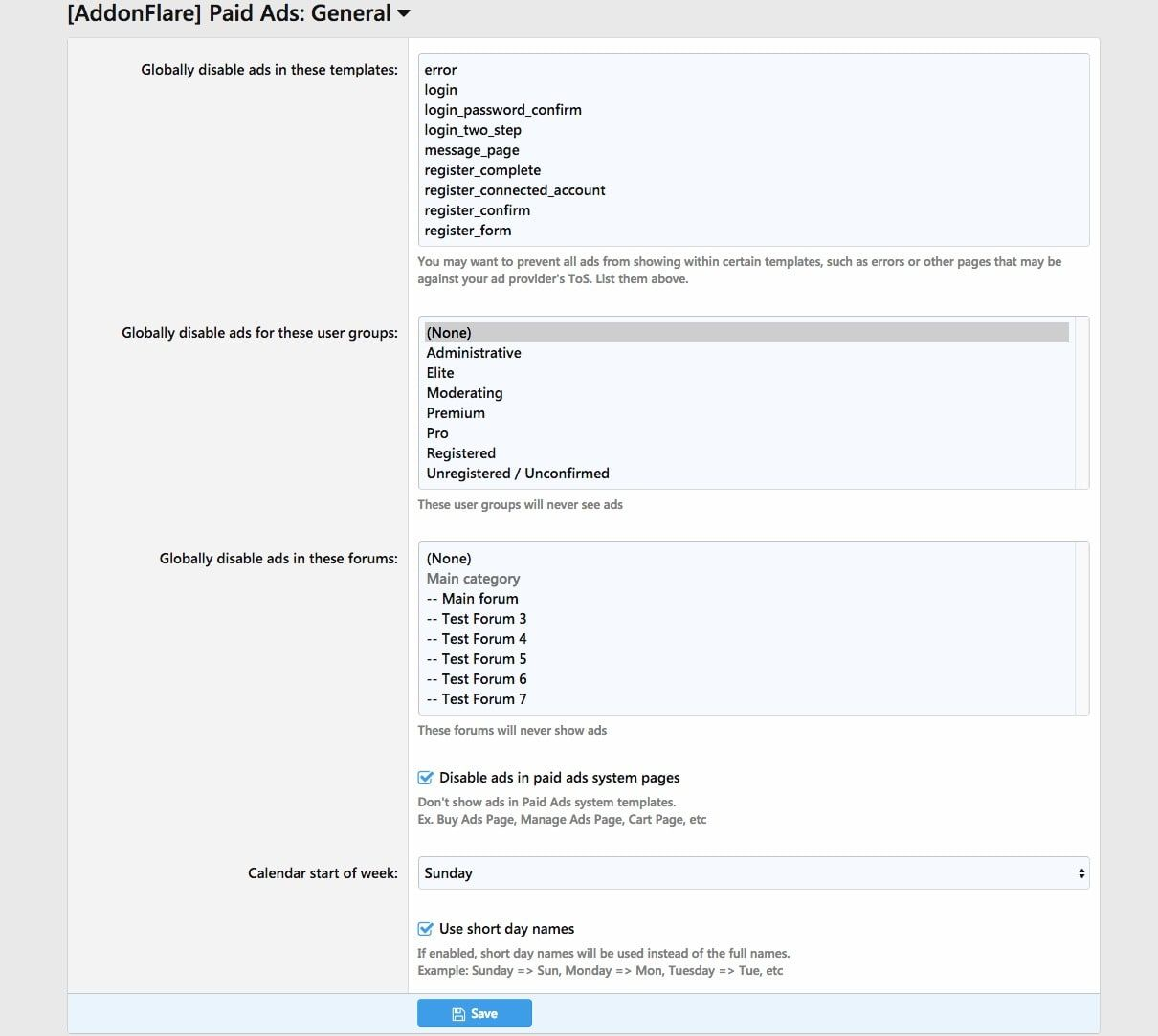
Task: Click the Save button with disk icon
Action: 475,1013
